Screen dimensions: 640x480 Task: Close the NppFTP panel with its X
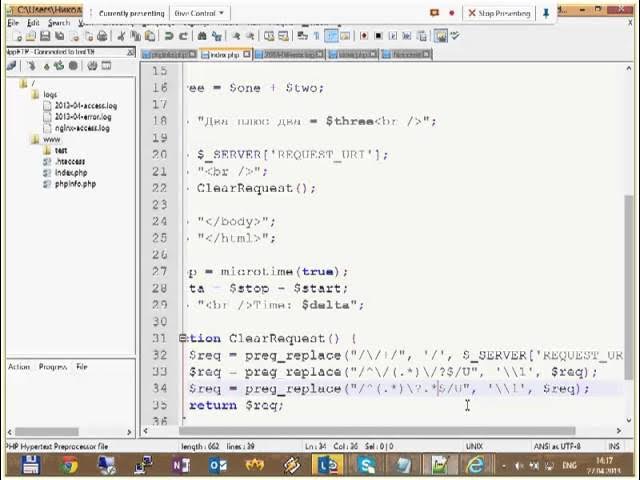pyautogui.click(x=131, y=52)
